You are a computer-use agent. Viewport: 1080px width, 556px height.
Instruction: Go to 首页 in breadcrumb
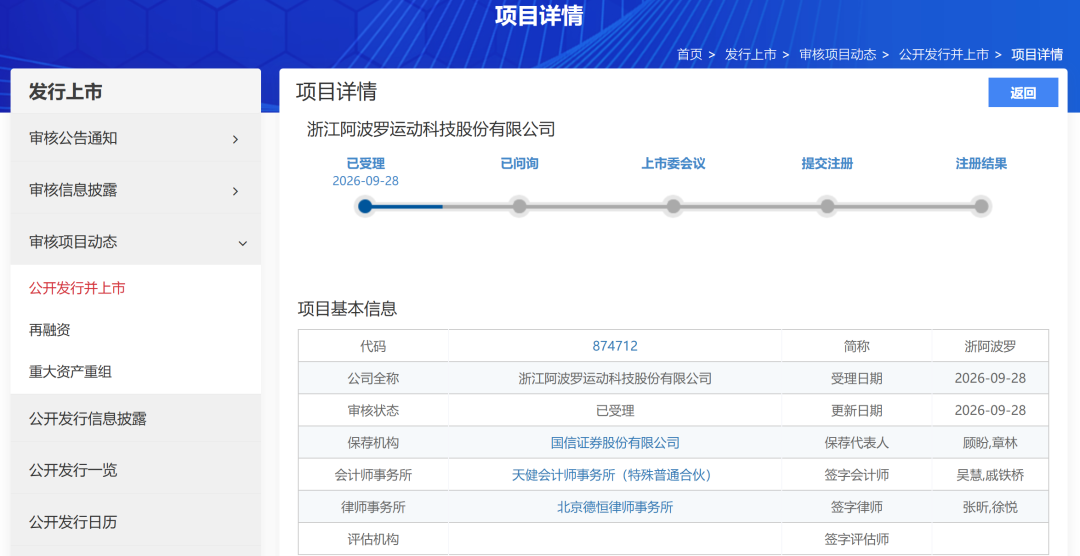689,54
